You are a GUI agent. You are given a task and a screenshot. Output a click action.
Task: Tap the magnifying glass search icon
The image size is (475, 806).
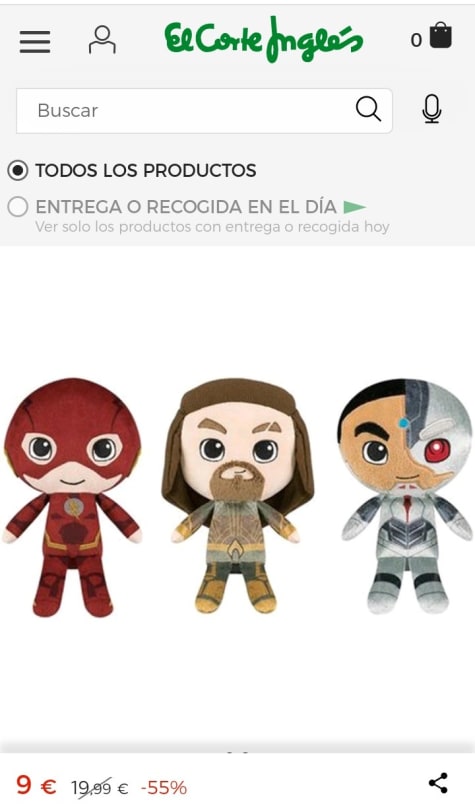[368, 109]
